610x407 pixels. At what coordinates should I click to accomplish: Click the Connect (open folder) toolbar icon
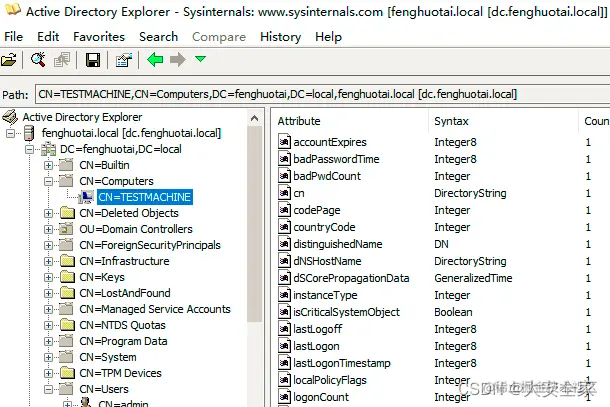tap(9, 60)
